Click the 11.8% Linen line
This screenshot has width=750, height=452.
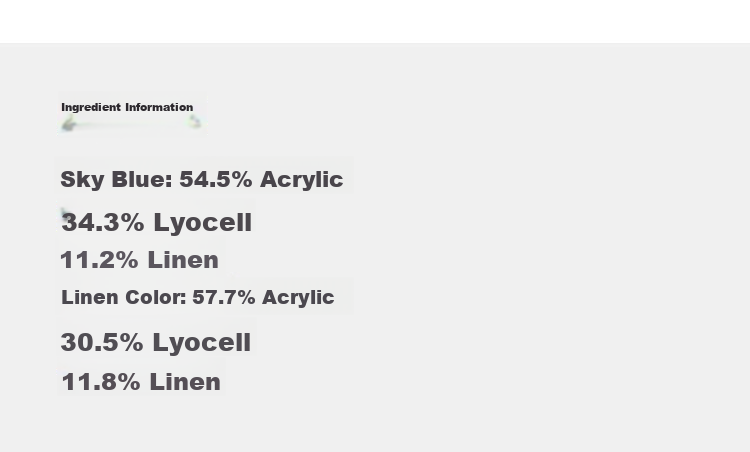141,382
